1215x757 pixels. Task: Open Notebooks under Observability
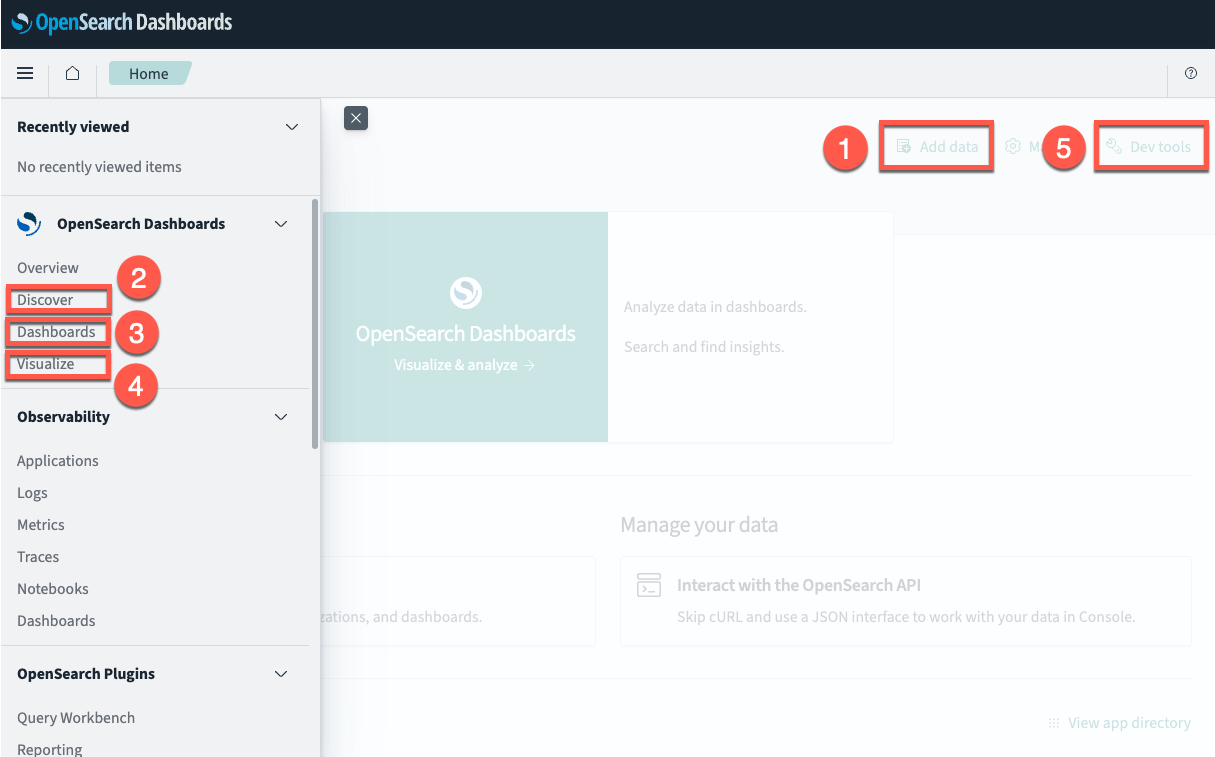(53, 589)
